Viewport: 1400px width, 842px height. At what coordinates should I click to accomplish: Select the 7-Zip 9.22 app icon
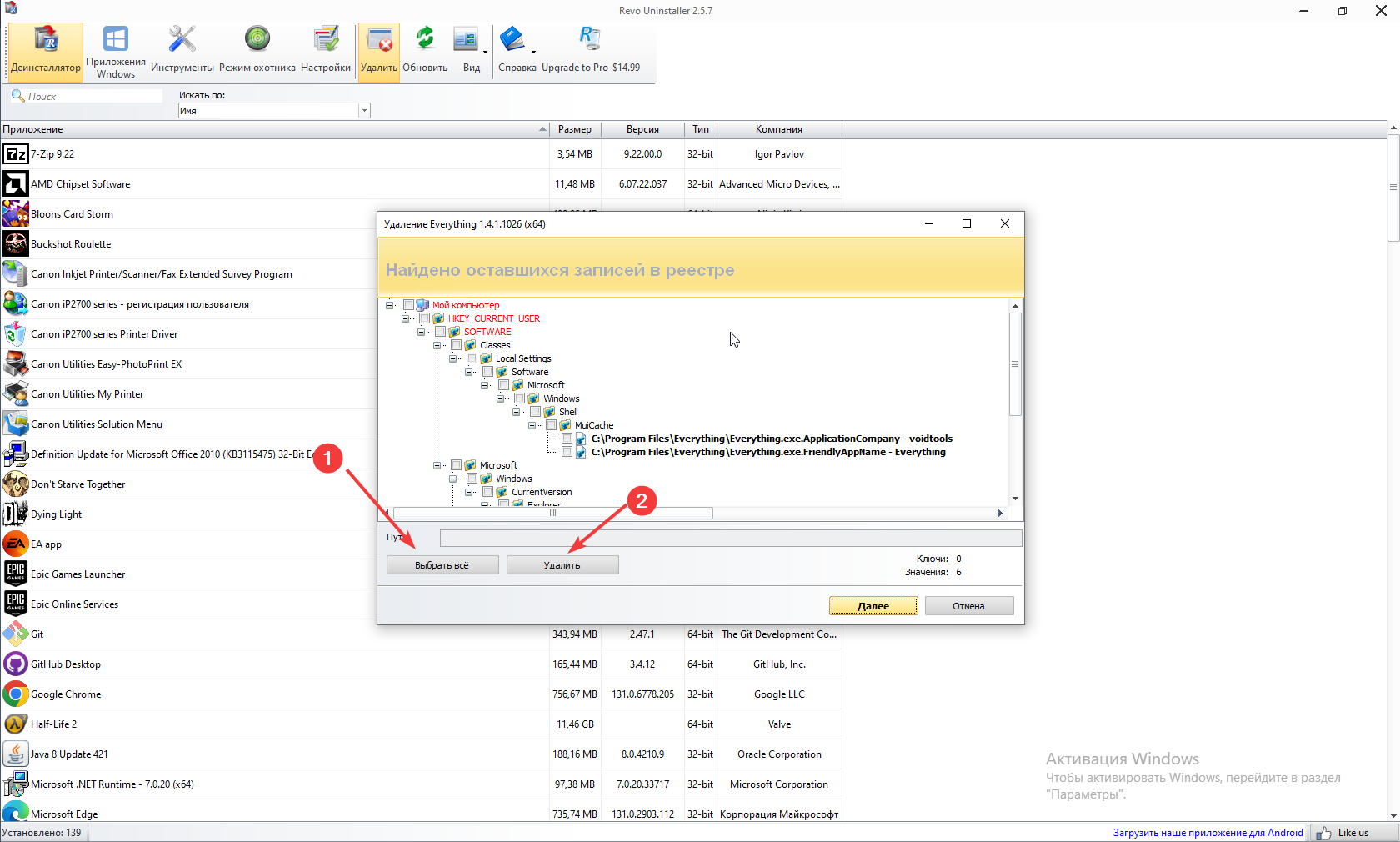[x=15, y=154]
